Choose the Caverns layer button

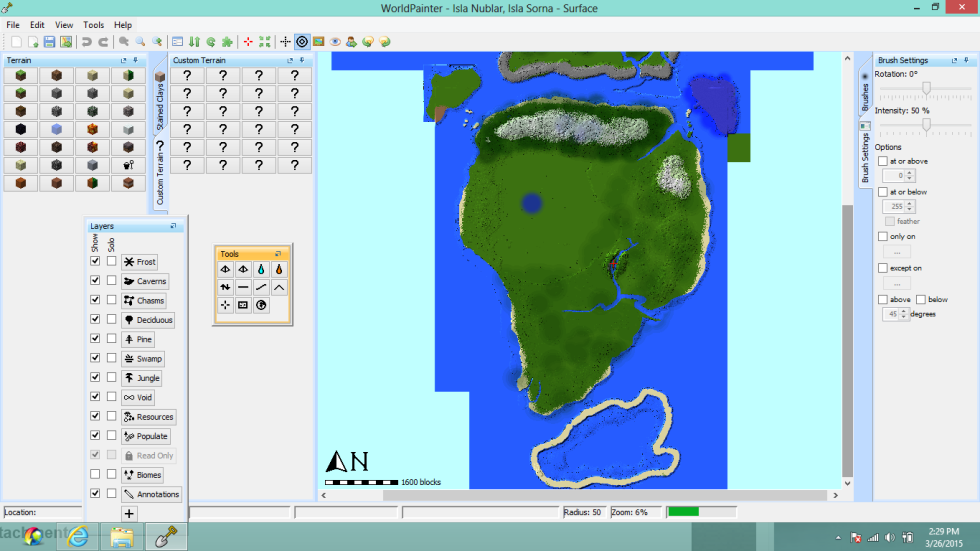point(145,281)
